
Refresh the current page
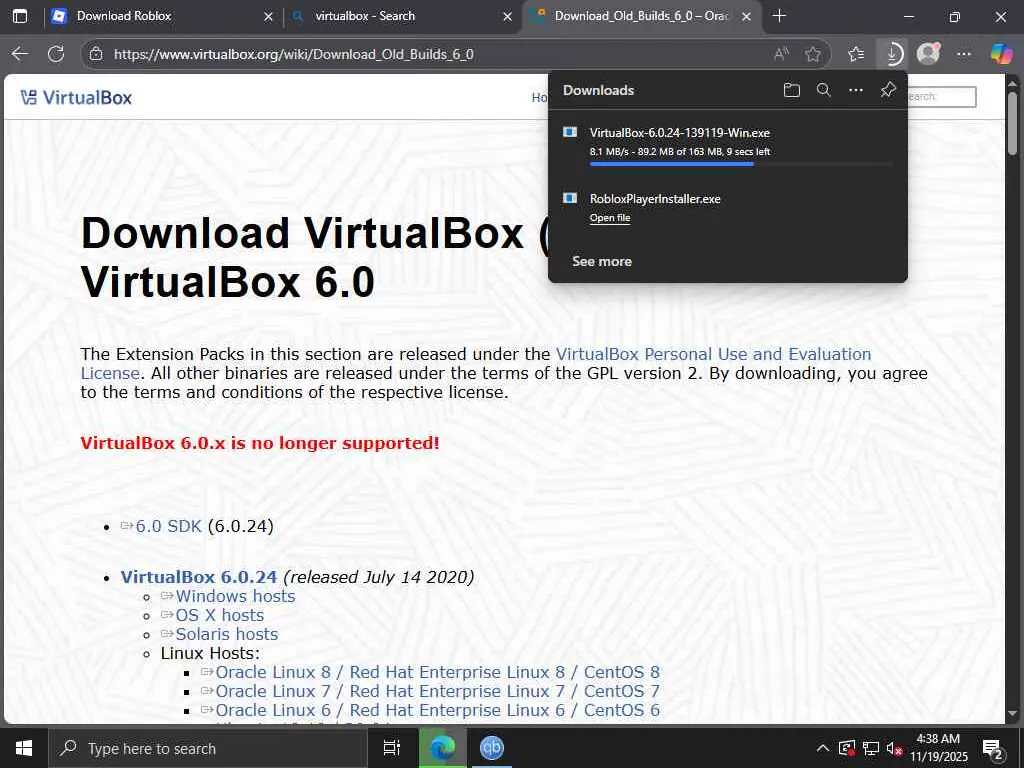coord(56,54)
